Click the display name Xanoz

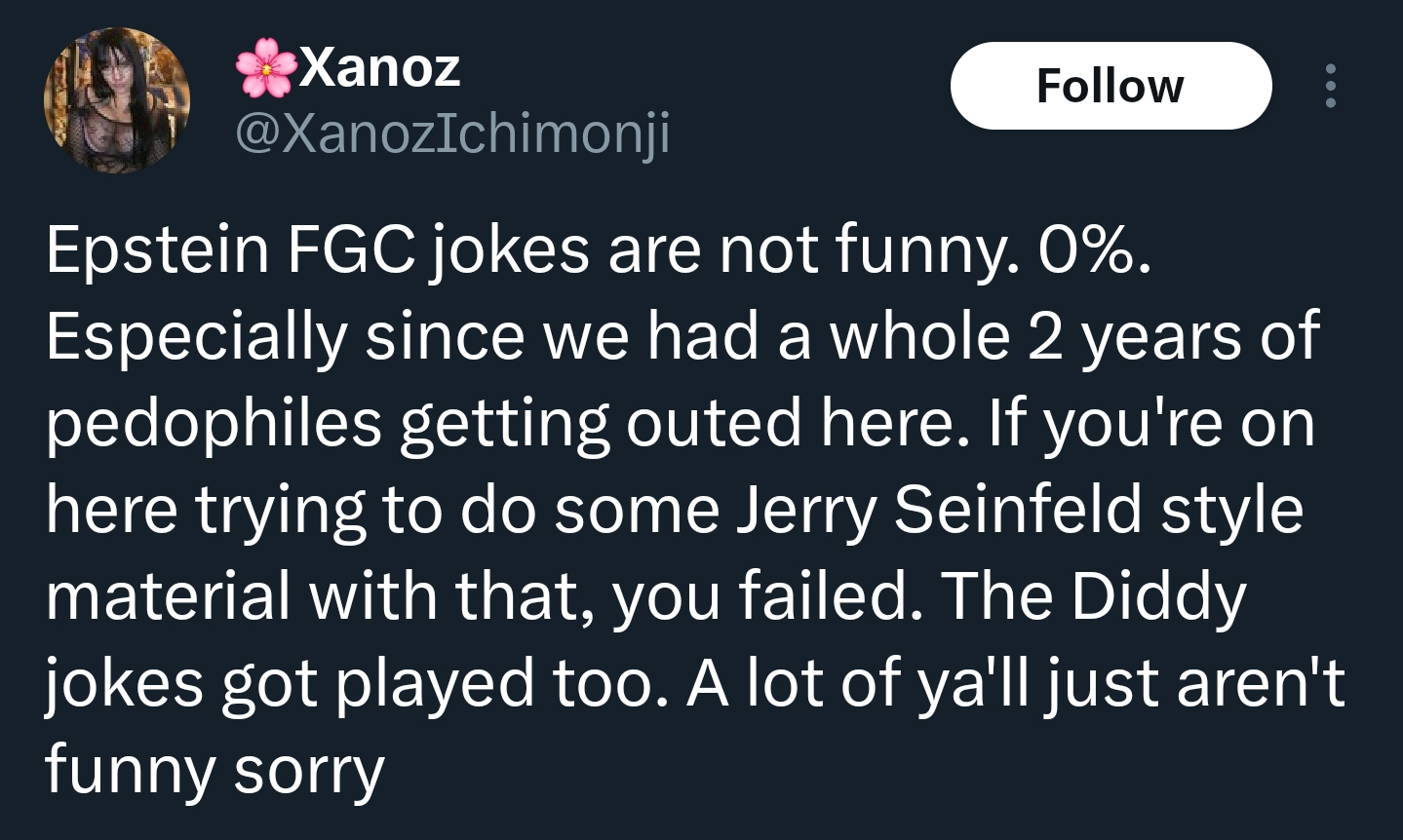pos(379,67)
